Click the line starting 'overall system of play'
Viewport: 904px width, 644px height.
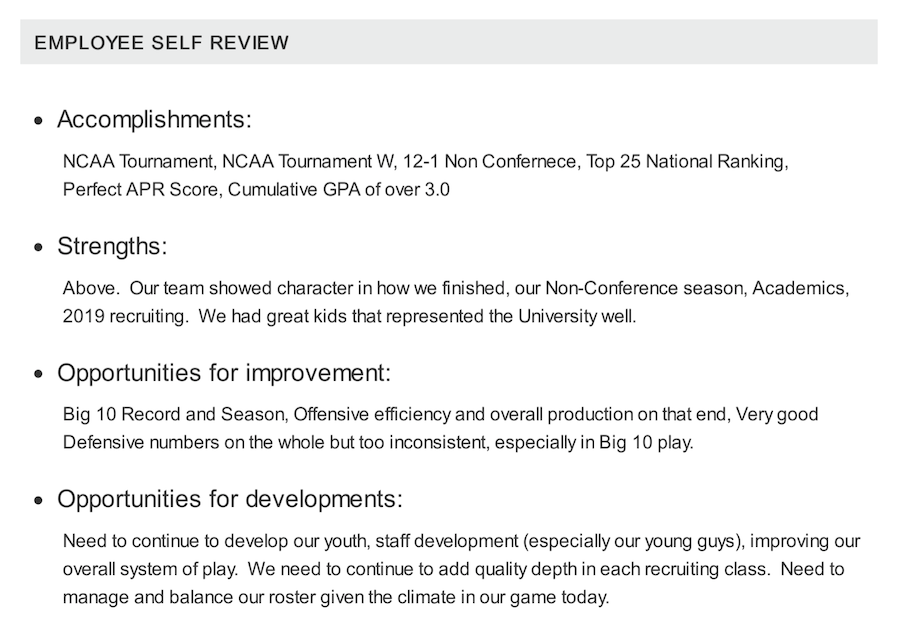point(453,569)
